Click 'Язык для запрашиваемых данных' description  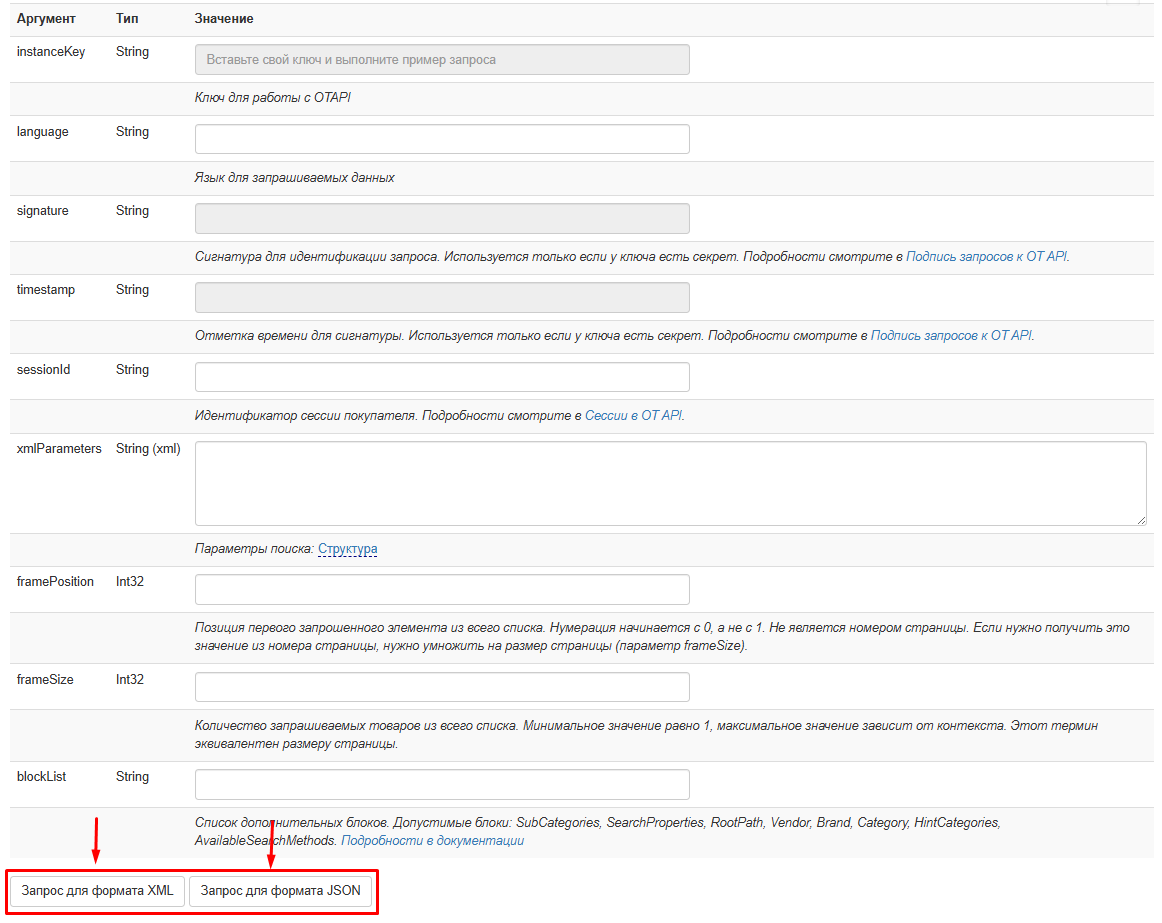pyautogui.click(x=294, y=178)
